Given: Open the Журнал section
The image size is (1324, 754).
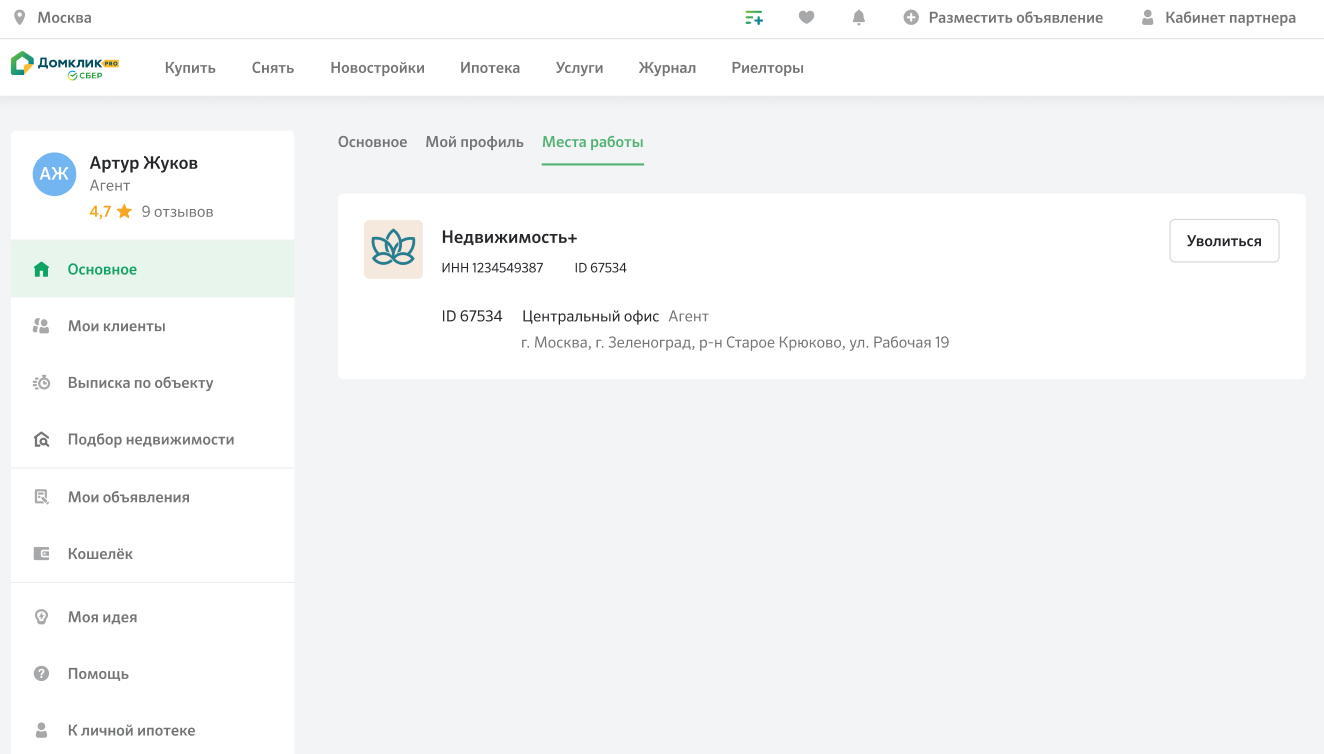Looking at the screenshot, I should tap(667, 68).
